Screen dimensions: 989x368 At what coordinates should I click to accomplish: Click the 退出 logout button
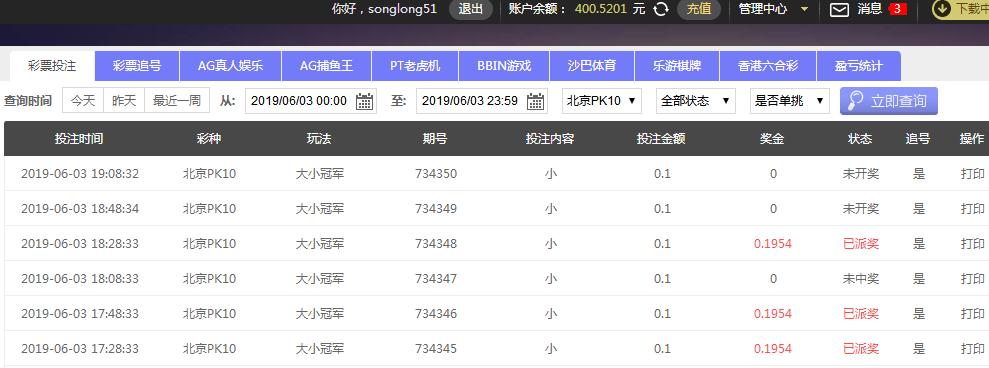471,9
